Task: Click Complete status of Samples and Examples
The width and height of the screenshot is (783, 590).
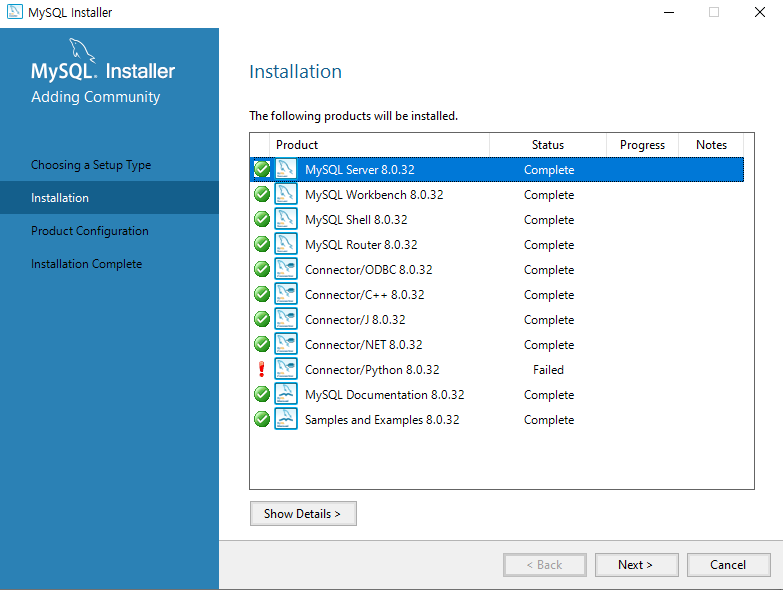Action: pos(549,420)
